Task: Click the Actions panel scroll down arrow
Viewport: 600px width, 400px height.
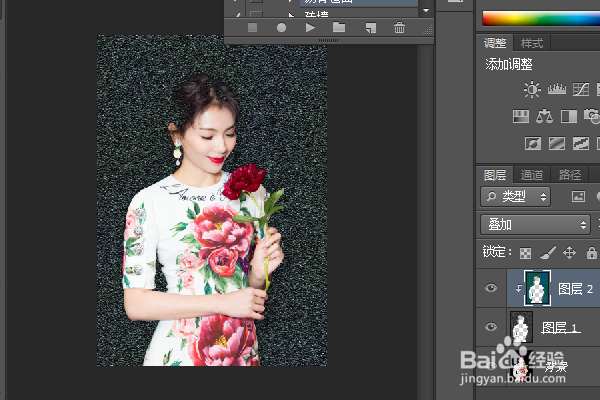Action: pos(426,10)
